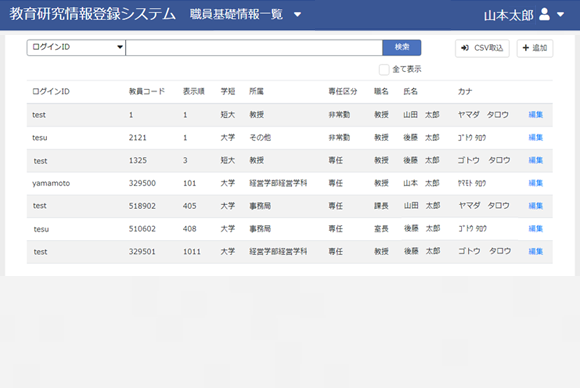Click the 山本 太郎 name cell
The image size is (580, 388).
(421, 183)
